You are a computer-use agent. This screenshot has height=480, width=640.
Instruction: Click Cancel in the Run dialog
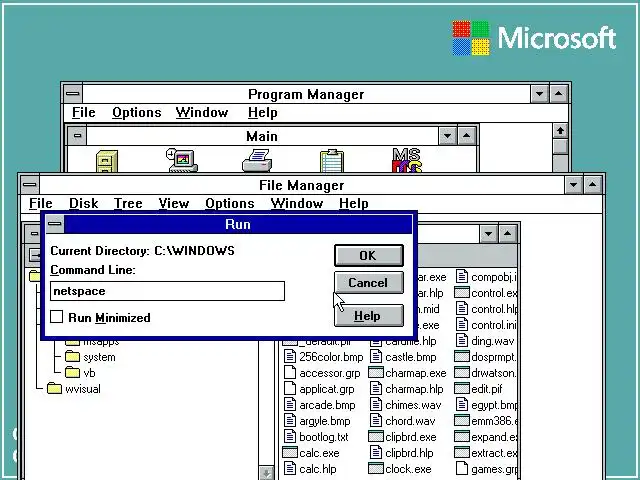click(369, 282)
